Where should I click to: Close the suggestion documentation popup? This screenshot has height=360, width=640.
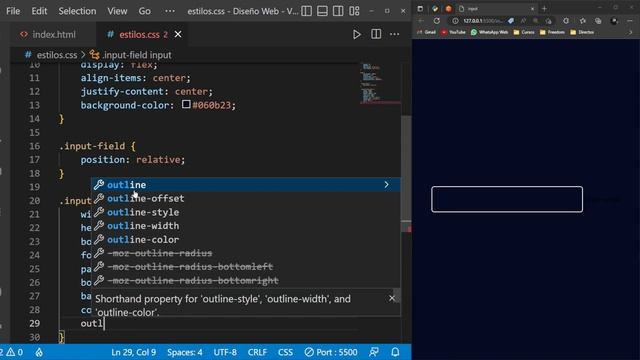[x=392, y=298]
